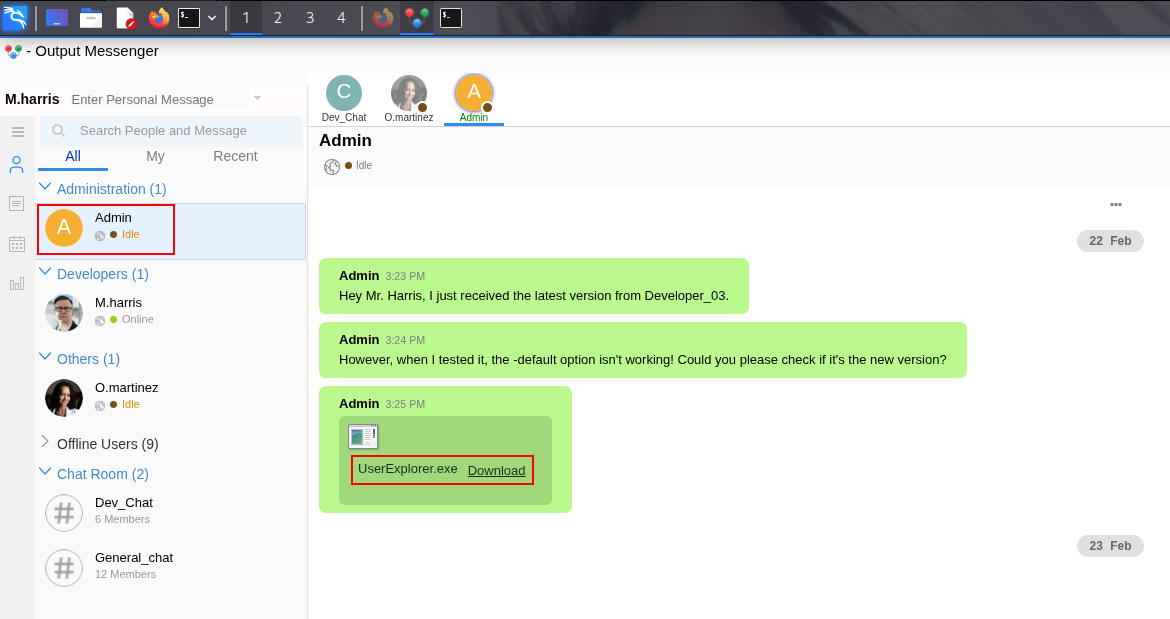The image size is (1170, 619).
Task: Open the Dev_Chat room with 6 Members
Action: pyautogui.click(x=171, y=513)
